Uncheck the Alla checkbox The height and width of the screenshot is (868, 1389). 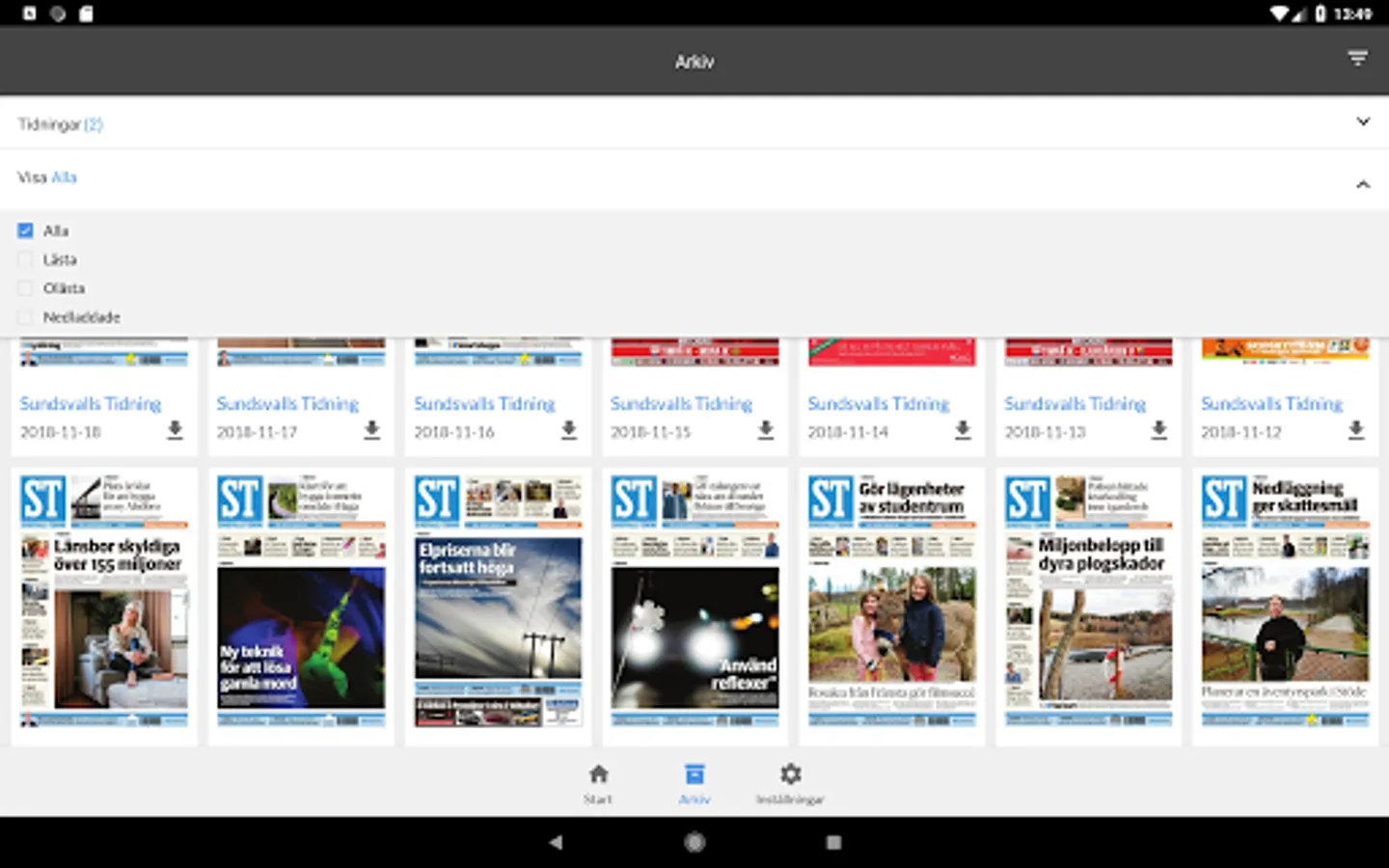click(25, 231)
